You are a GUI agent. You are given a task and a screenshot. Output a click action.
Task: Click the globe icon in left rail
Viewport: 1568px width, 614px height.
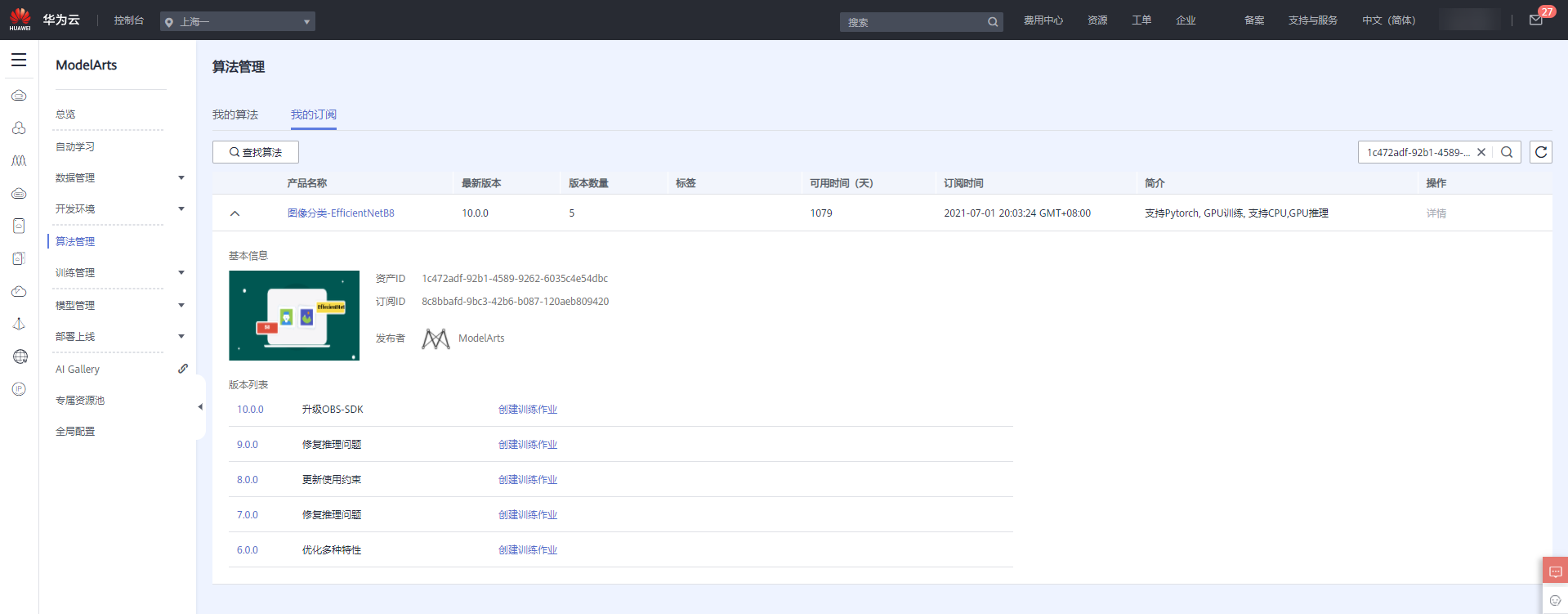click(20, 356)
